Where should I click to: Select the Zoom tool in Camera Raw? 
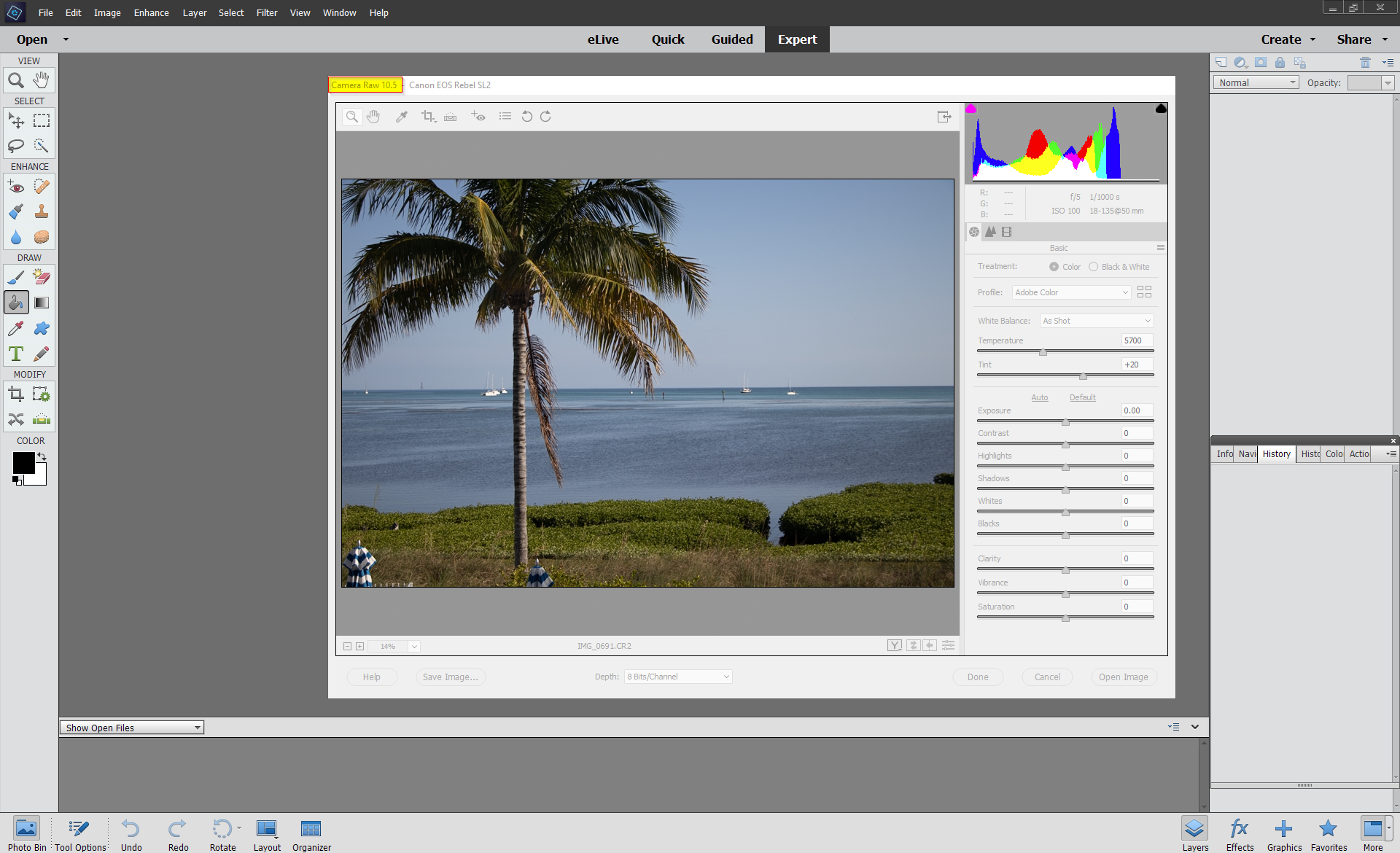(x=352, y=117)
